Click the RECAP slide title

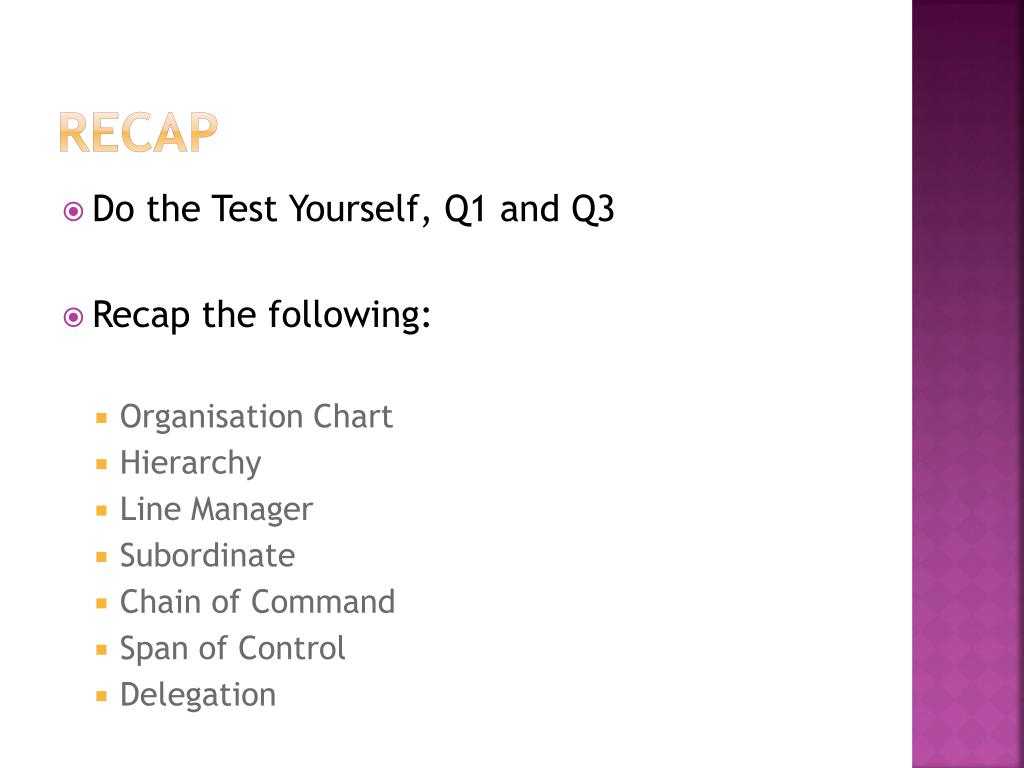click(x=138, y=133)
